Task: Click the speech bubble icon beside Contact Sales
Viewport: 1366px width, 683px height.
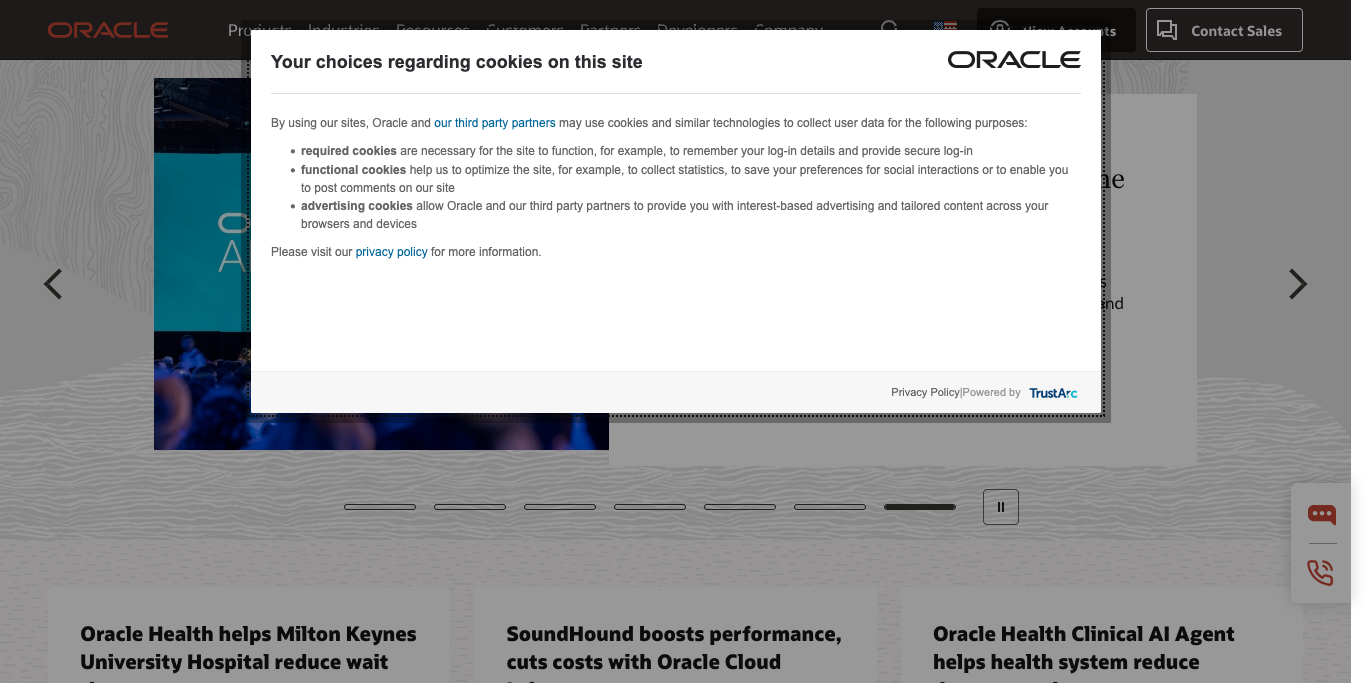Action: [1167, 30]
